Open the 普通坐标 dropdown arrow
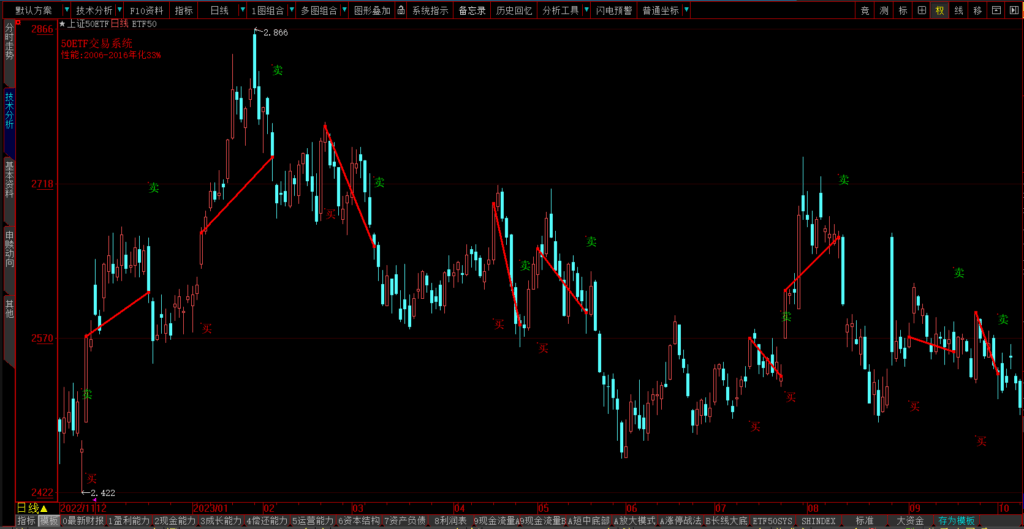The width and height of the screenshot is (1024, 529). (x=687, y=10)
